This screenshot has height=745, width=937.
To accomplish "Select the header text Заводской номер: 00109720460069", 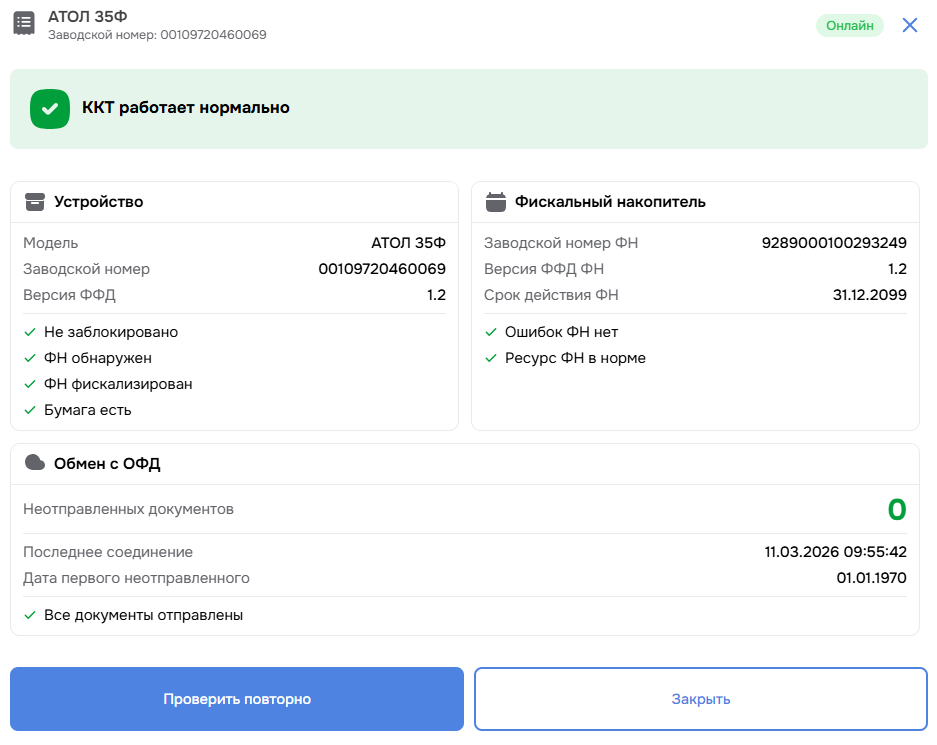I will pyautogui.click(x=157, y=35).
